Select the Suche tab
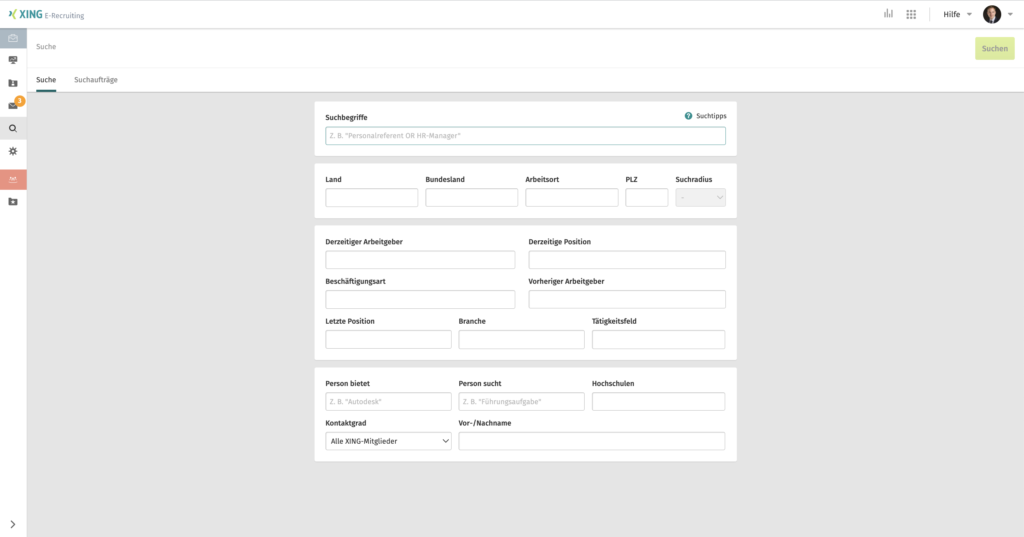The image size is (1024, 537). [46, 80]
